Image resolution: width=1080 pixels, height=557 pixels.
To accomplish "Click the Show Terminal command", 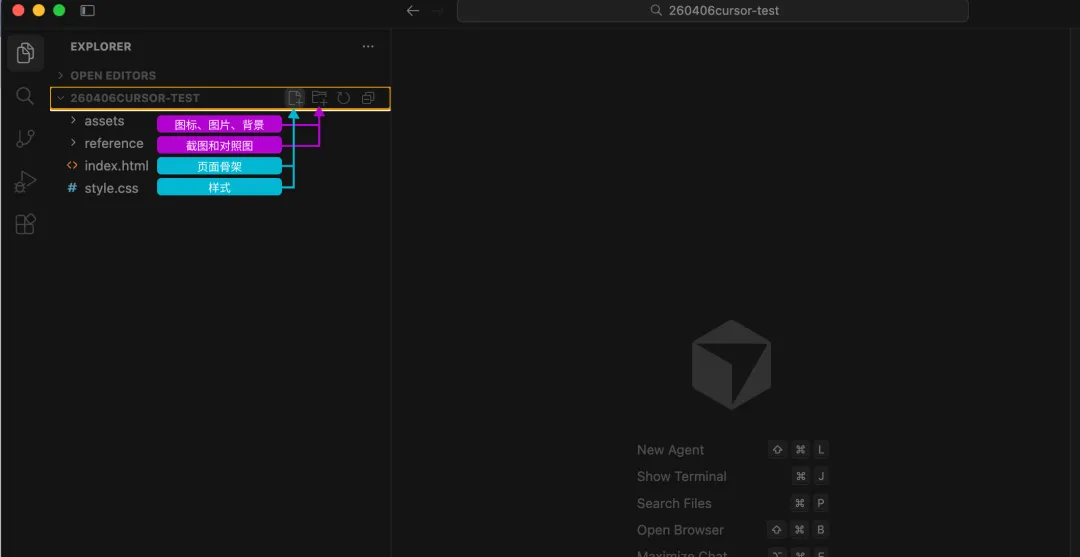I will 681,477.
